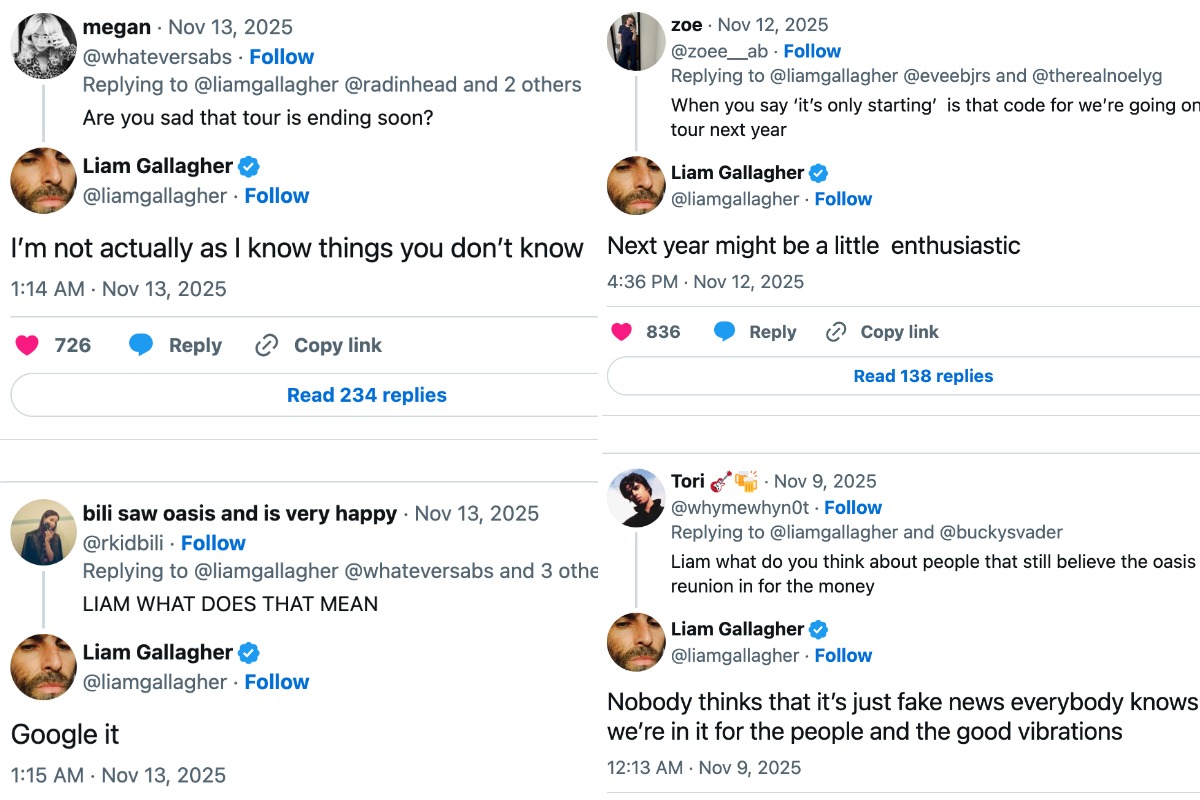Click verified badge on Liam's 'fake news' tweet
Screen dimensions: 1200x800
(818, 629)
